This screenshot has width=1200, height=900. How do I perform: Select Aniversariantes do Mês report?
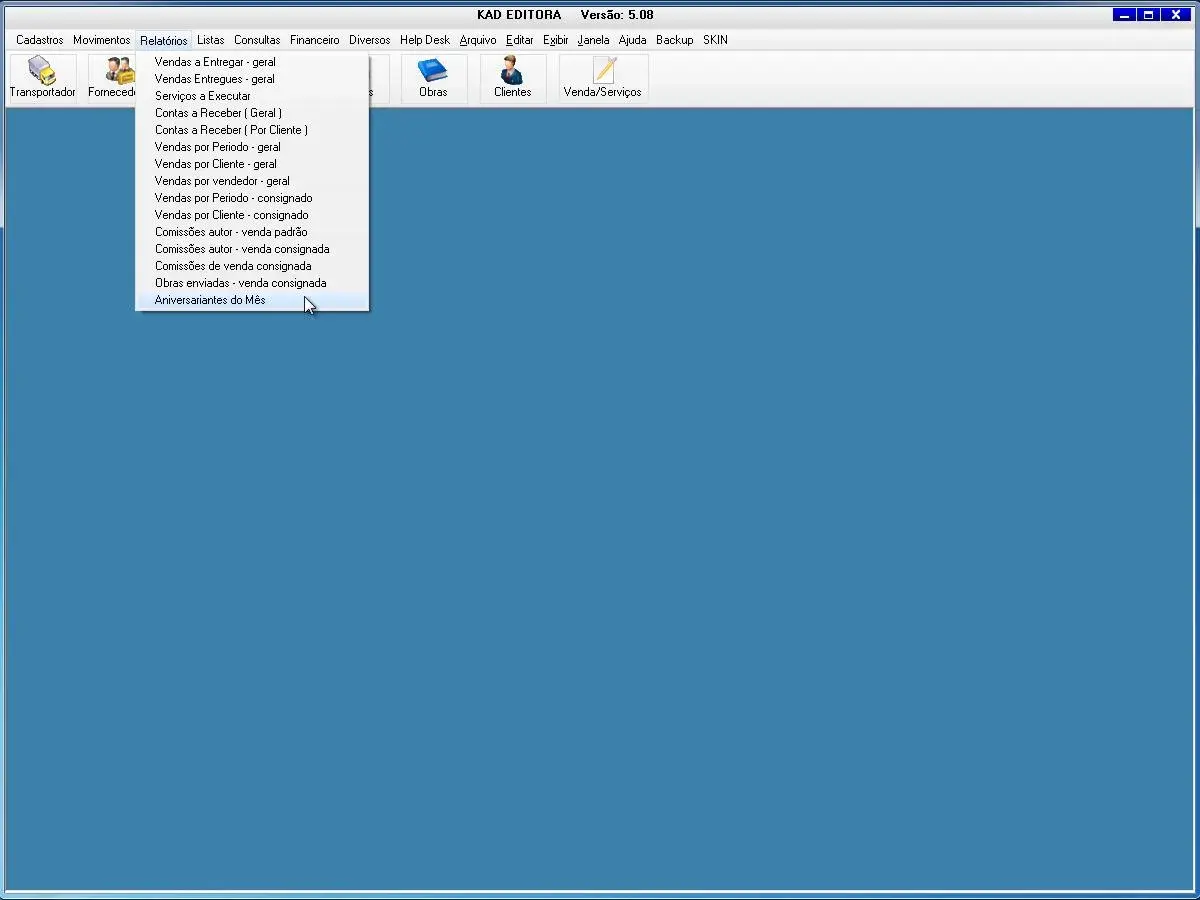pos(210,300)
